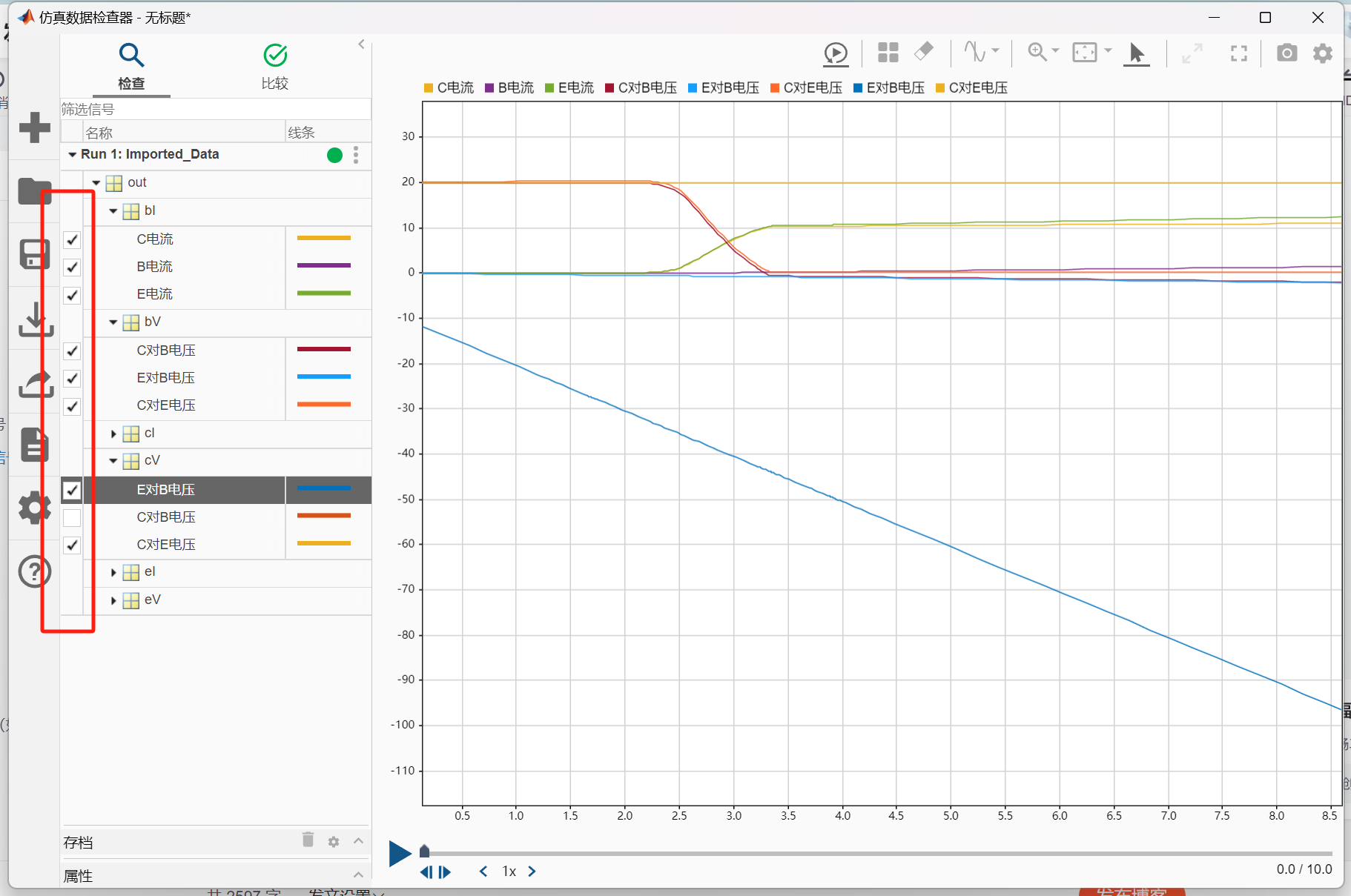Increase playback speed with right chevron
This screenshot has height=896, width=1351.
pos(532,872)
